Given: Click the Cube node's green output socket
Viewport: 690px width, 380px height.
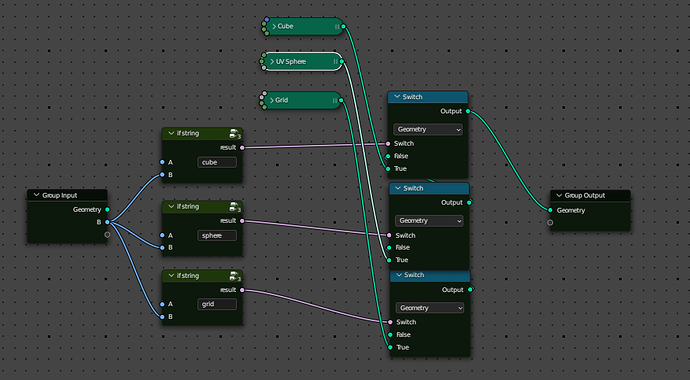Looking at the screenshot, I should click(343, 26).
